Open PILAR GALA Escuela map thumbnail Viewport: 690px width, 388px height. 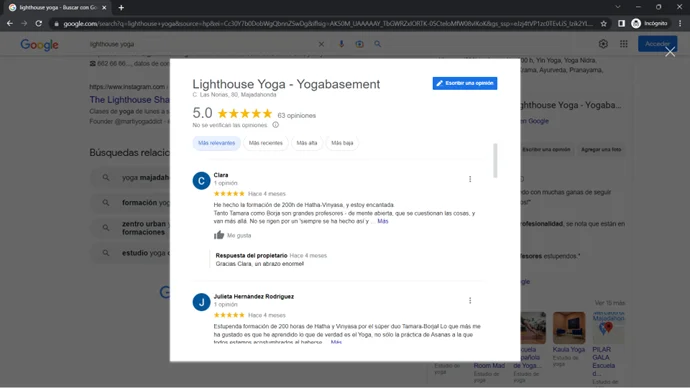coord(608,328)
